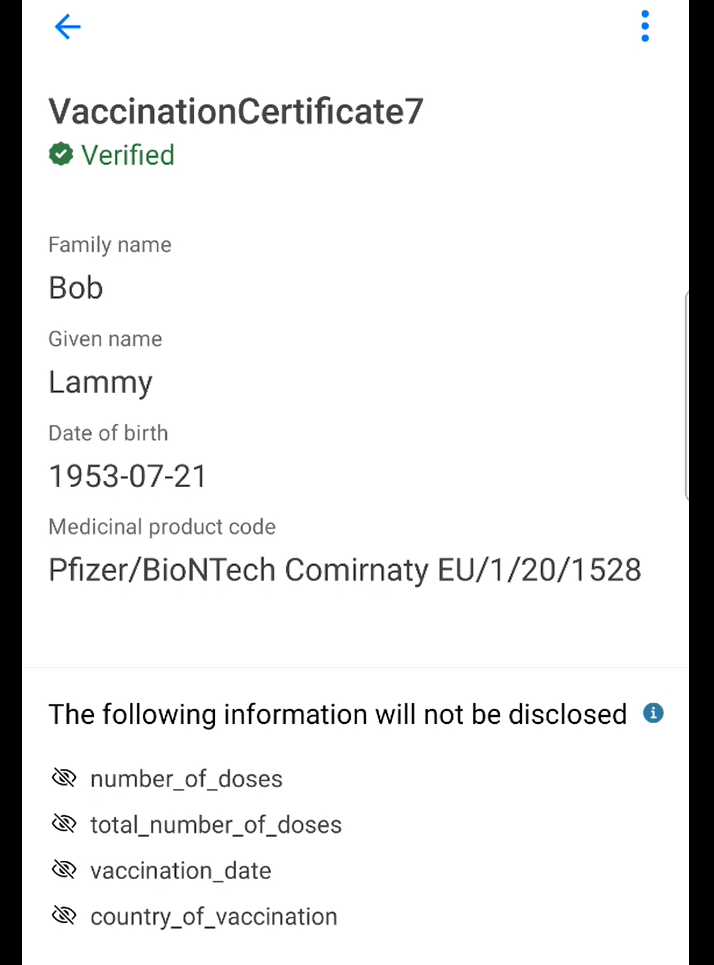Tap the Verified status text
Viewport: 714px width, 965px height.
(128, 155)
